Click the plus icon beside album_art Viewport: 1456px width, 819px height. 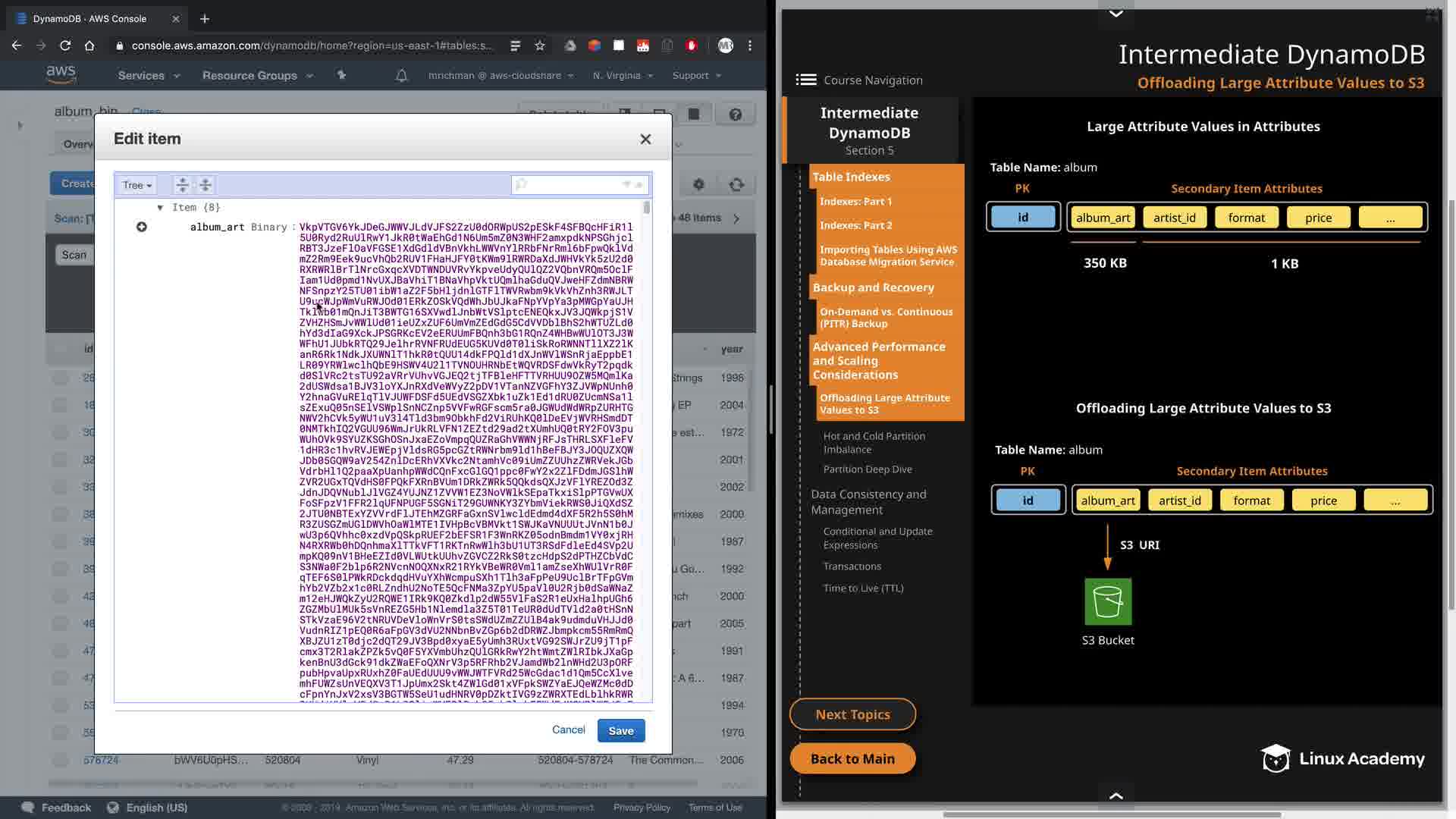pyautogui.click(x=141, y=227)
